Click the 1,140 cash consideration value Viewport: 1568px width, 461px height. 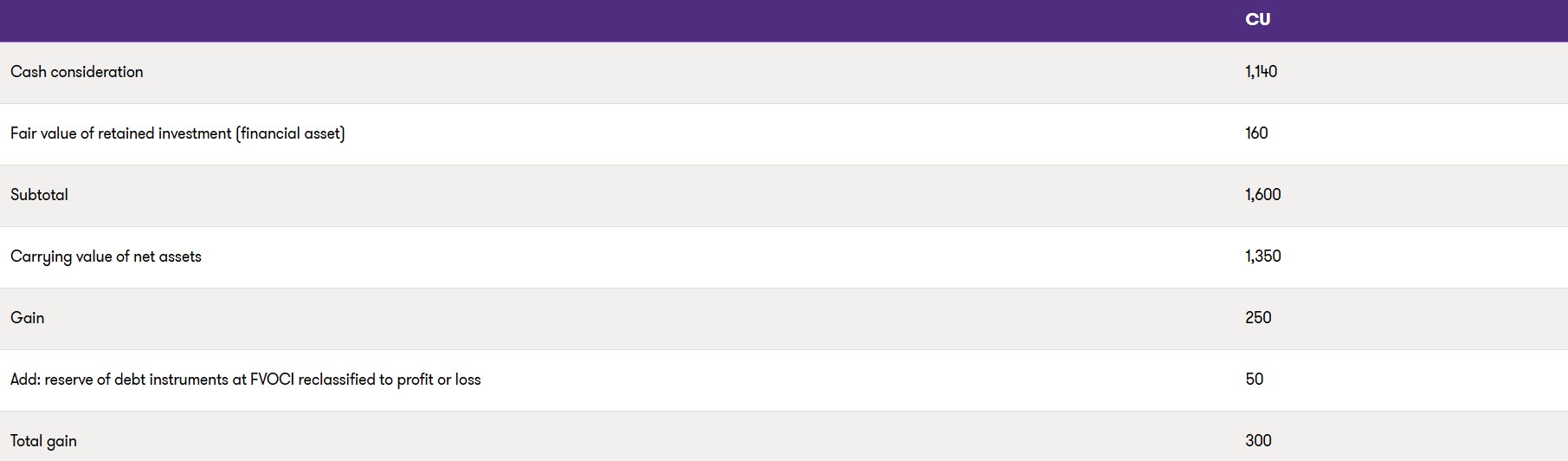[1261, 72]
